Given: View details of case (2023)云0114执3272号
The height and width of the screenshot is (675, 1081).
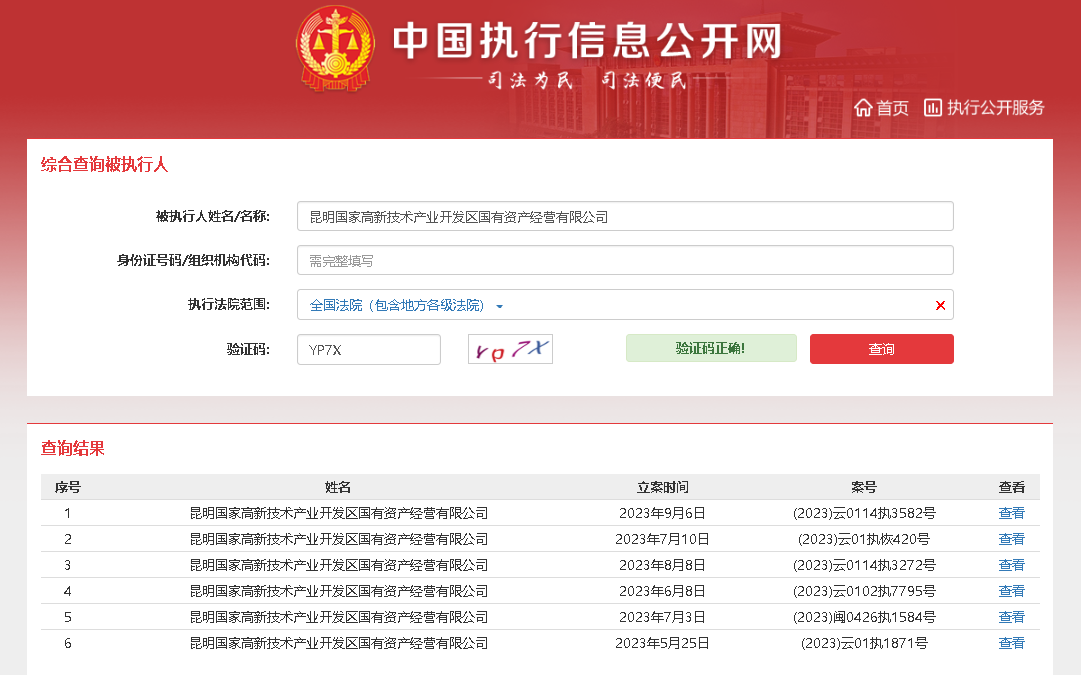Looking at the screenshot, I should [x=1011, y=565].
